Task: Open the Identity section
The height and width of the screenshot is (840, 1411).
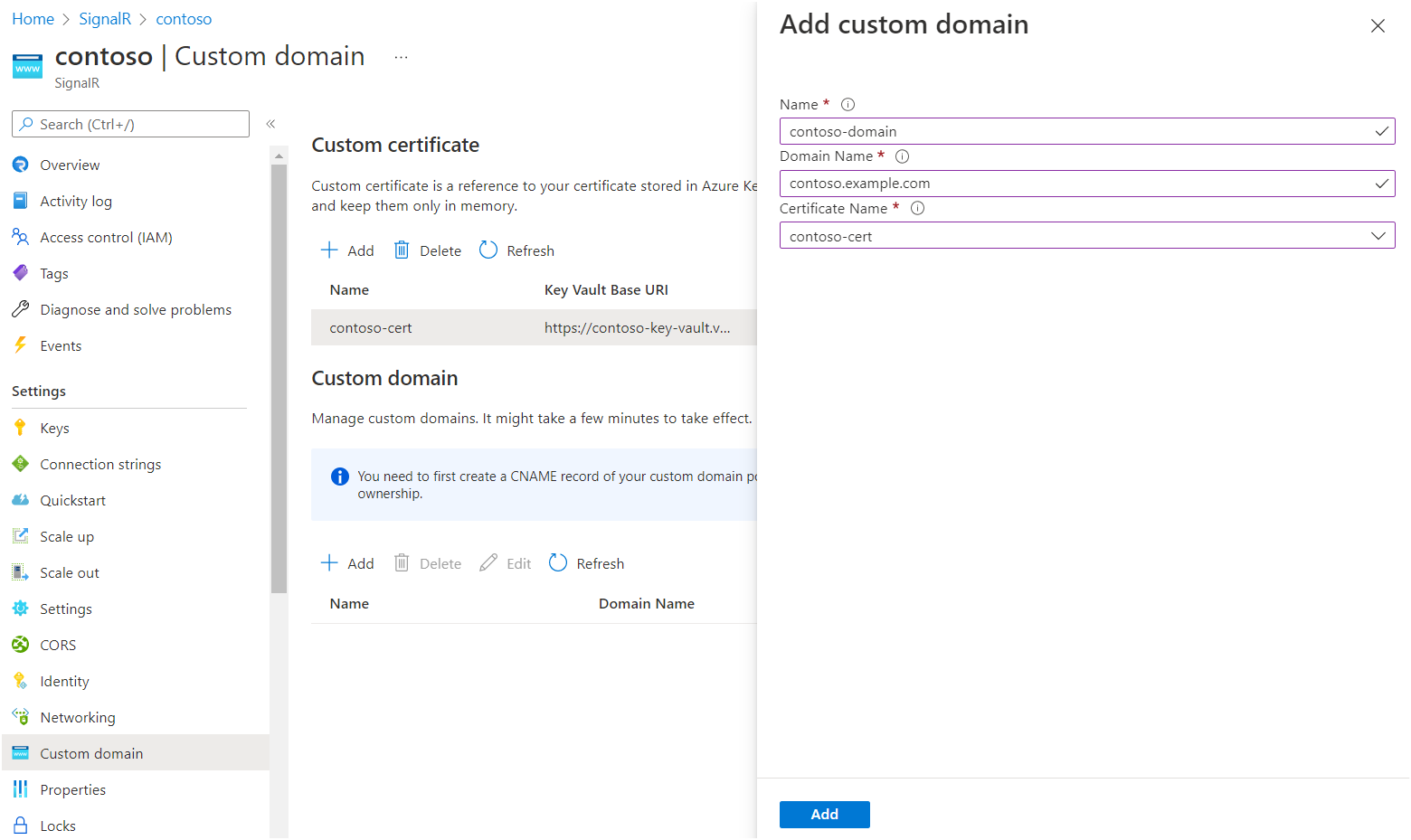Action: point(63,680)
